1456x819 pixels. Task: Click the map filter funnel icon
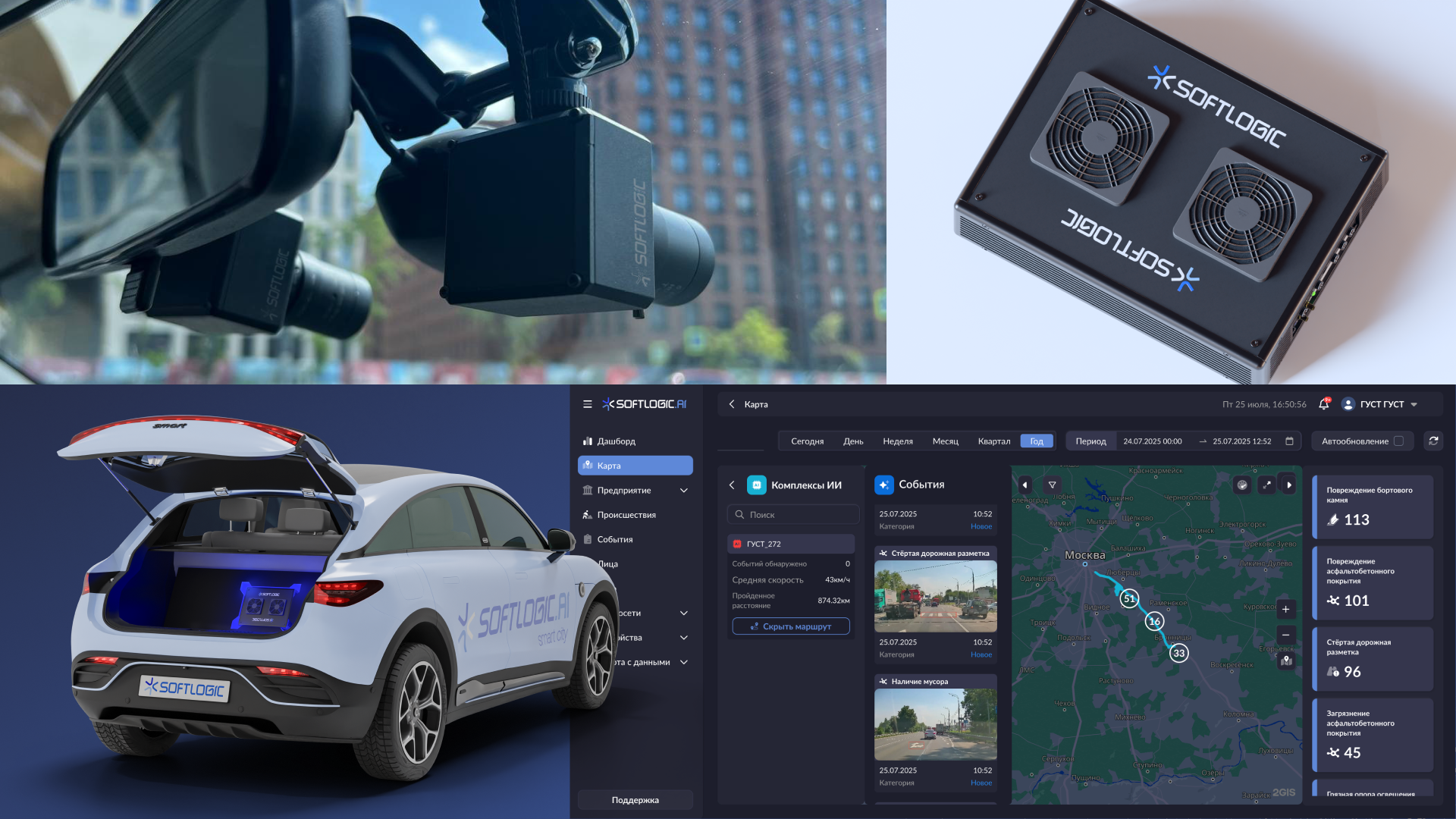pyautogui.click(x=1052, y=485)
